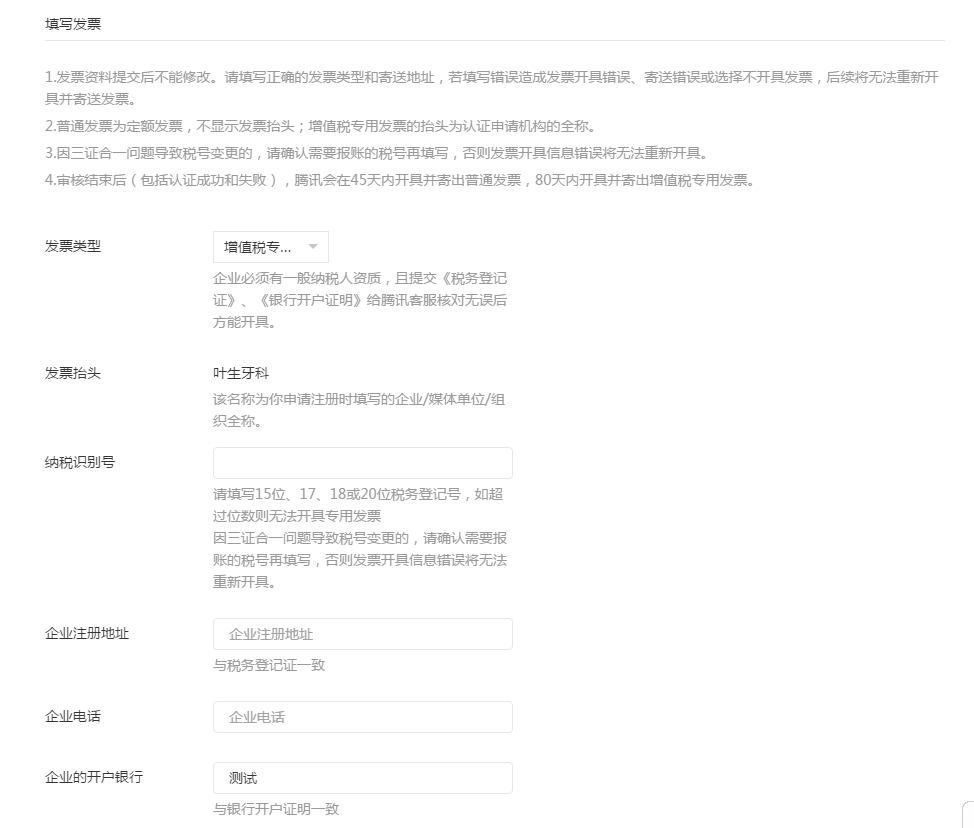
Task: Click the 企业电话 input field
Action: [362, 716]
